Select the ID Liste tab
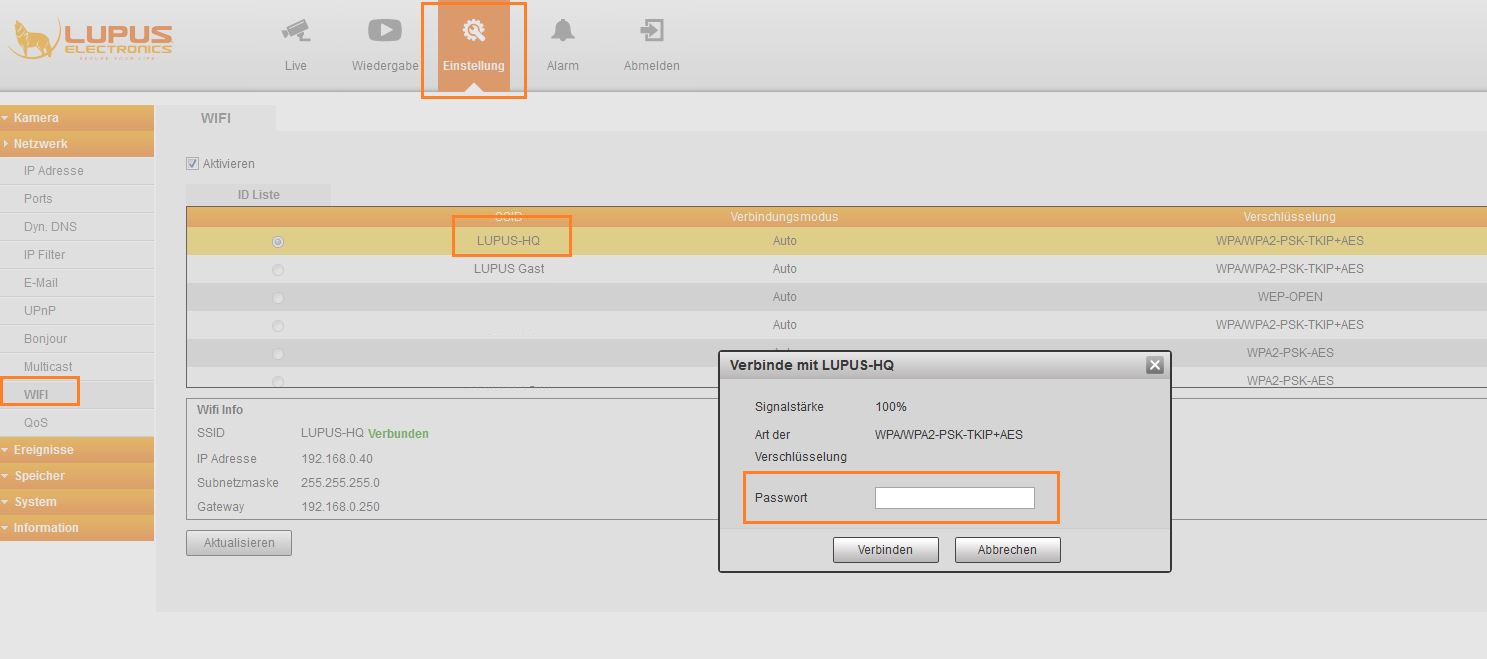The image size is (1487, 659). point(258,195)
